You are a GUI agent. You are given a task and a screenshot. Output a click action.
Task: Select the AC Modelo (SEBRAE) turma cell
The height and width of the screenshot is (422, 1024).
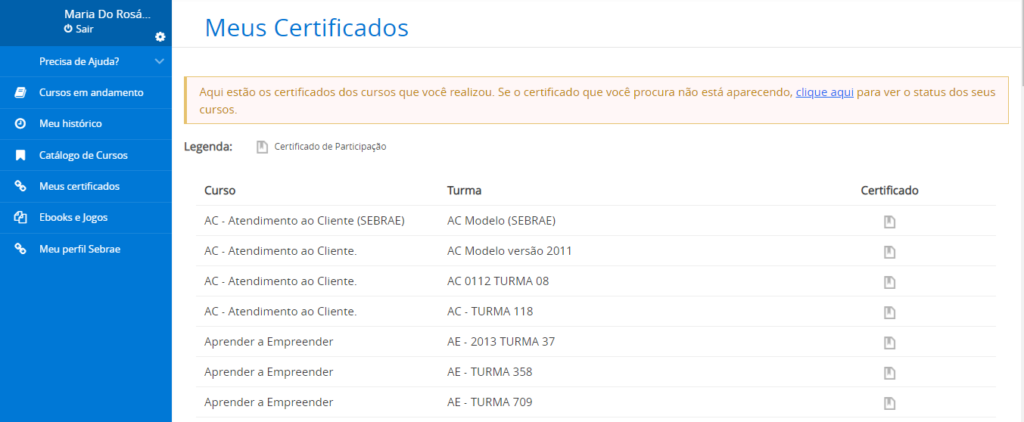502,221
